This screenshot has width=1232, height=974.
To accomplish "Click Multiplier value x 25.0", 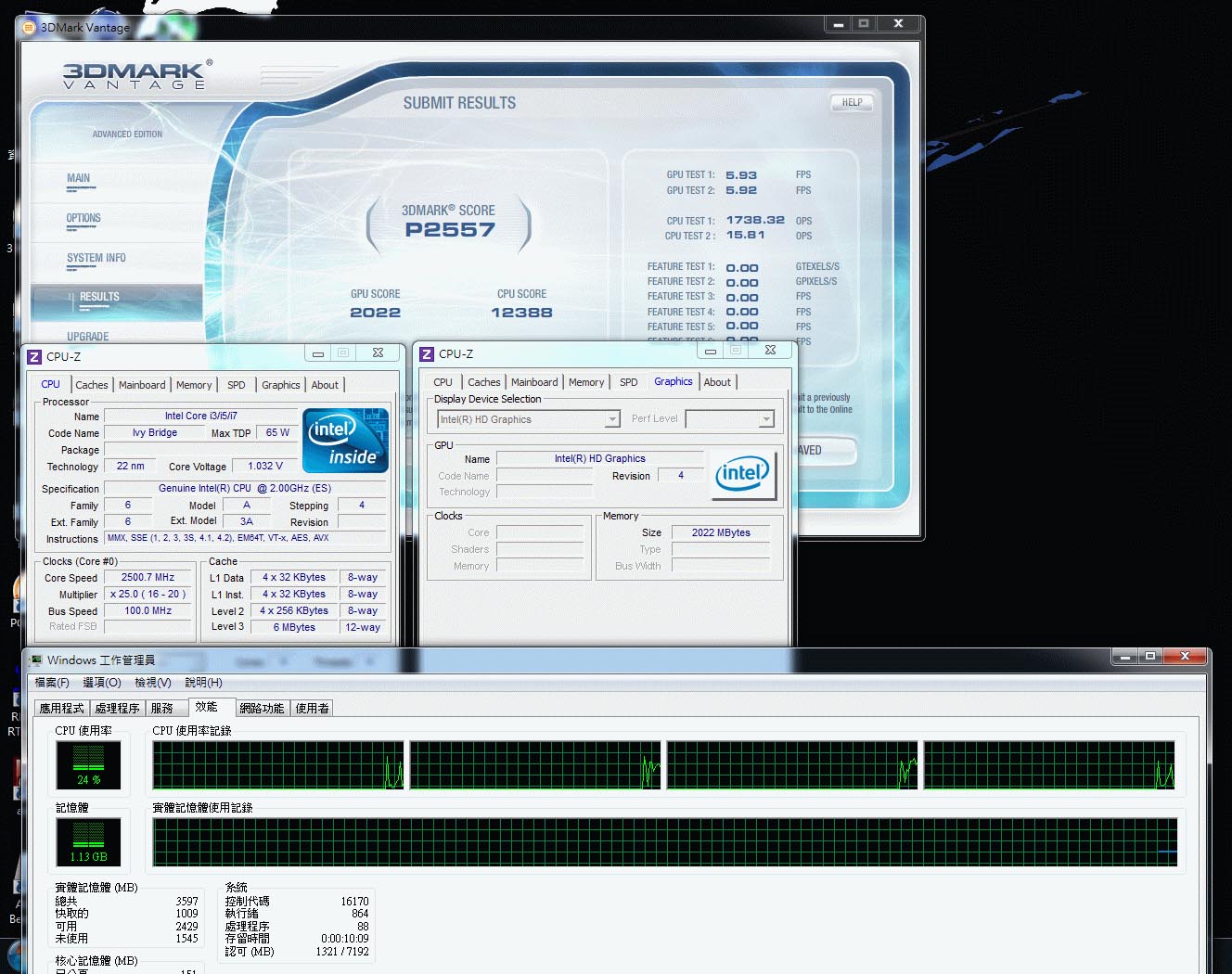I will (x=148, y=594).
